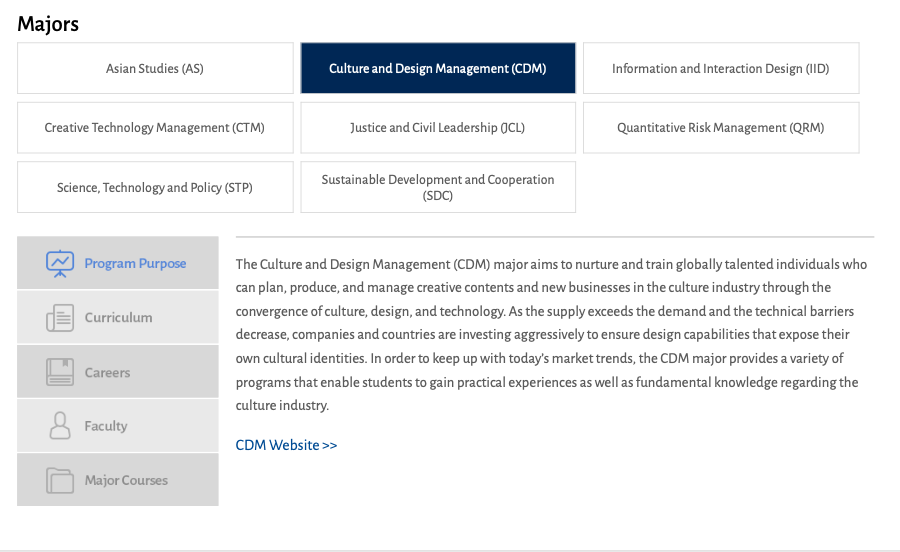Switch to the Program Purpose tab

pyautogui.click(x=135, y=264)
